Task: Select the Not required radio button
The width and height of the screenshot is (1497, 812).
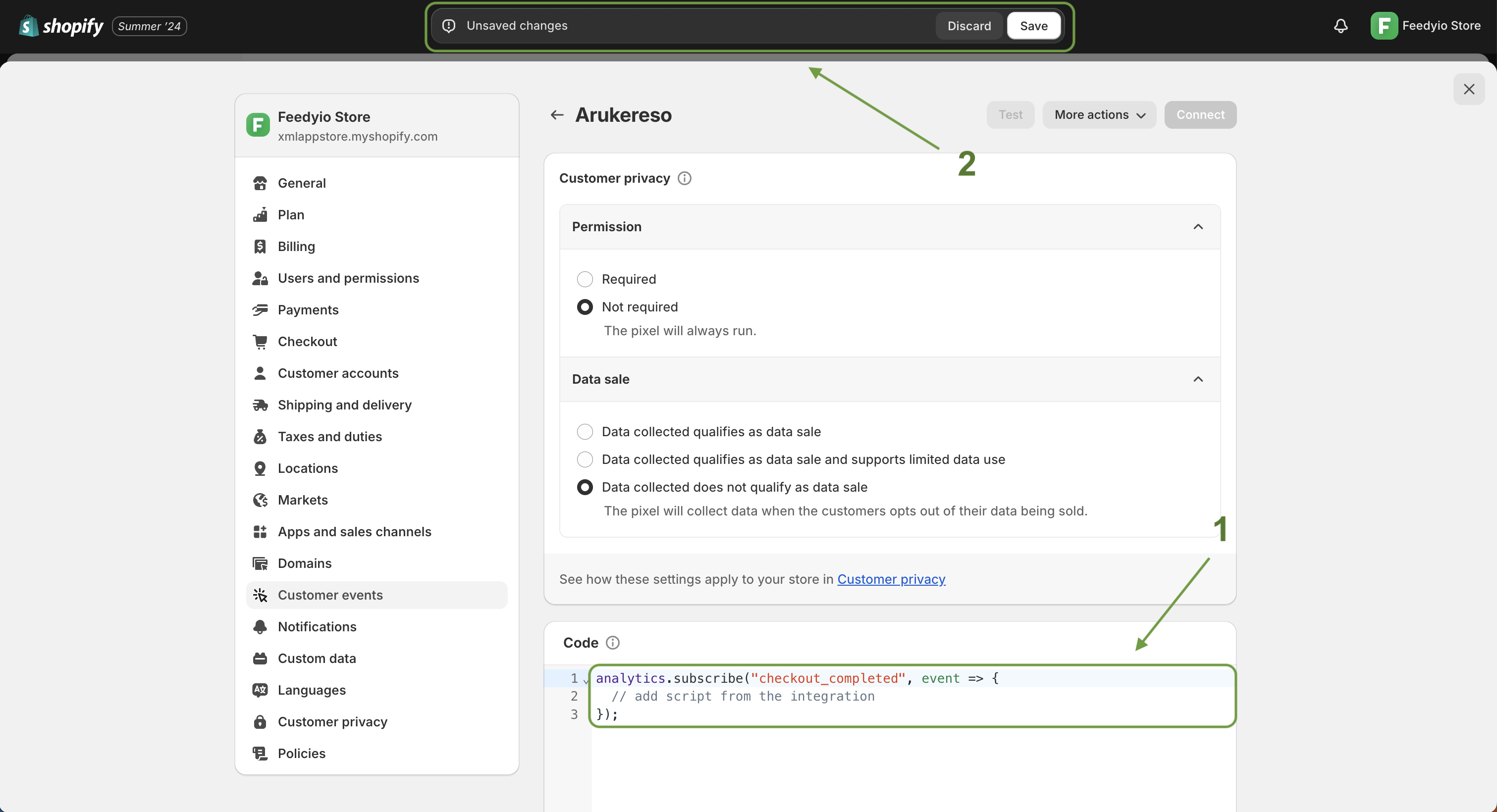Action: pyautogui.click(x=585, y=306)
